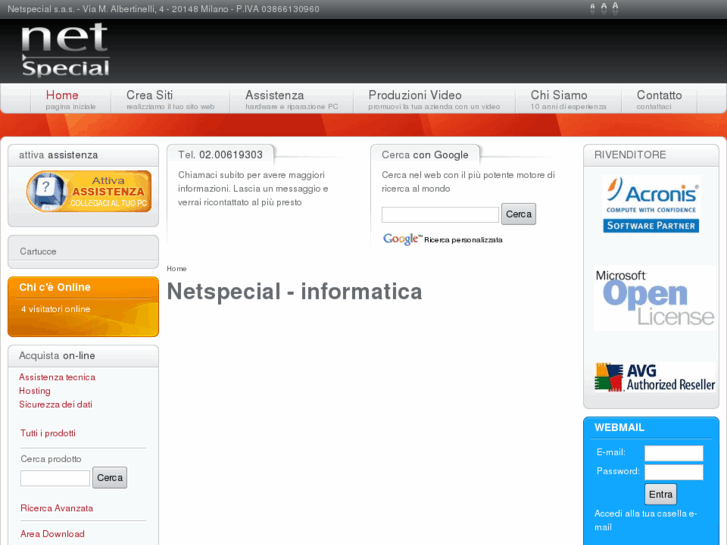Go to the Home menu item
The width and height of the screenshot is (727, 545).
click(x=70, y=100)
